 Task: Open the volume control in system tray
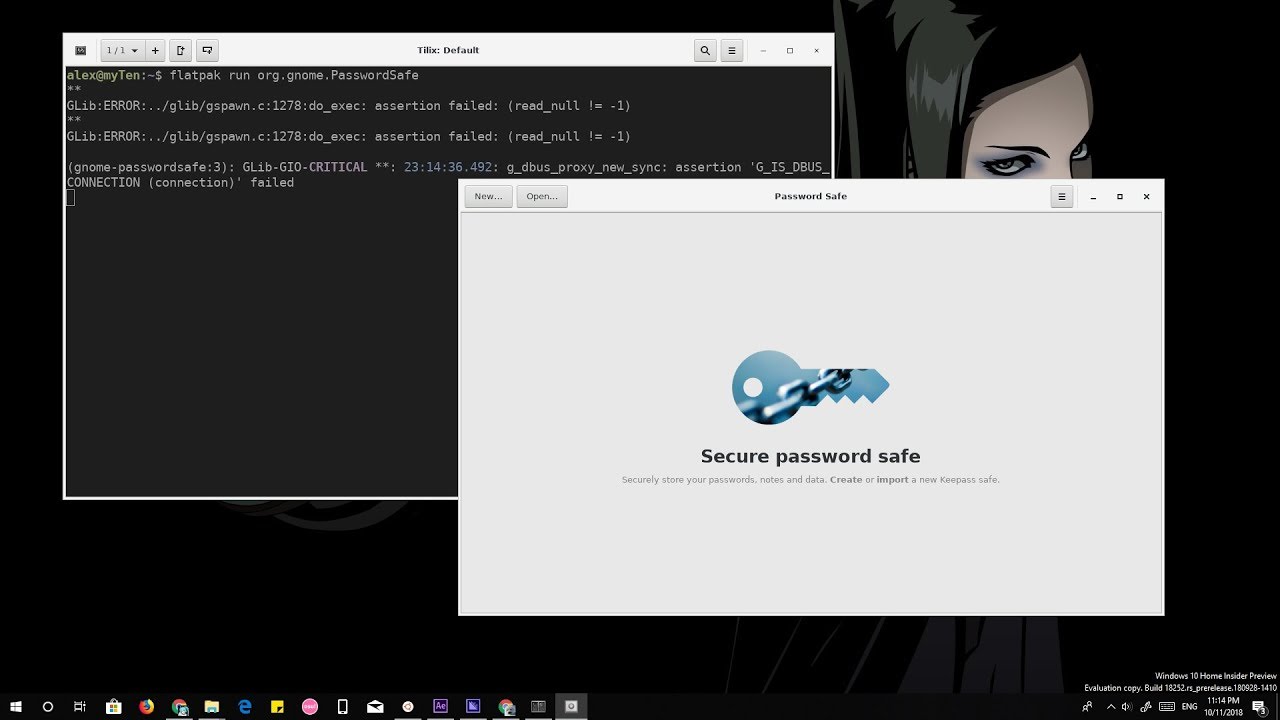click(1127, 706)
